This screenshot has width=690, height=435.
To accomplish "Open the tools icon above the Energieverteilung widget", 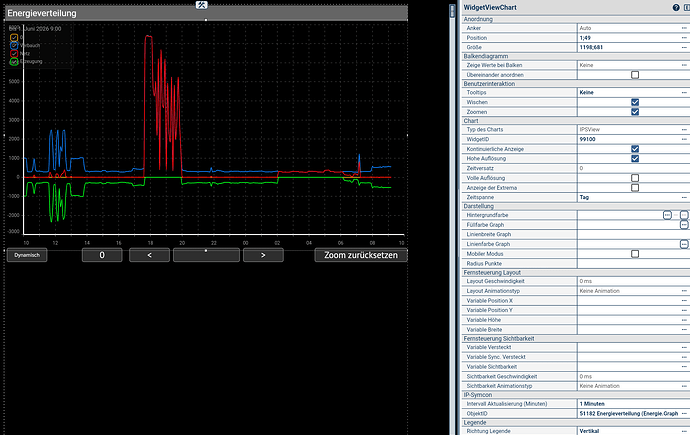I will point(202,5).
